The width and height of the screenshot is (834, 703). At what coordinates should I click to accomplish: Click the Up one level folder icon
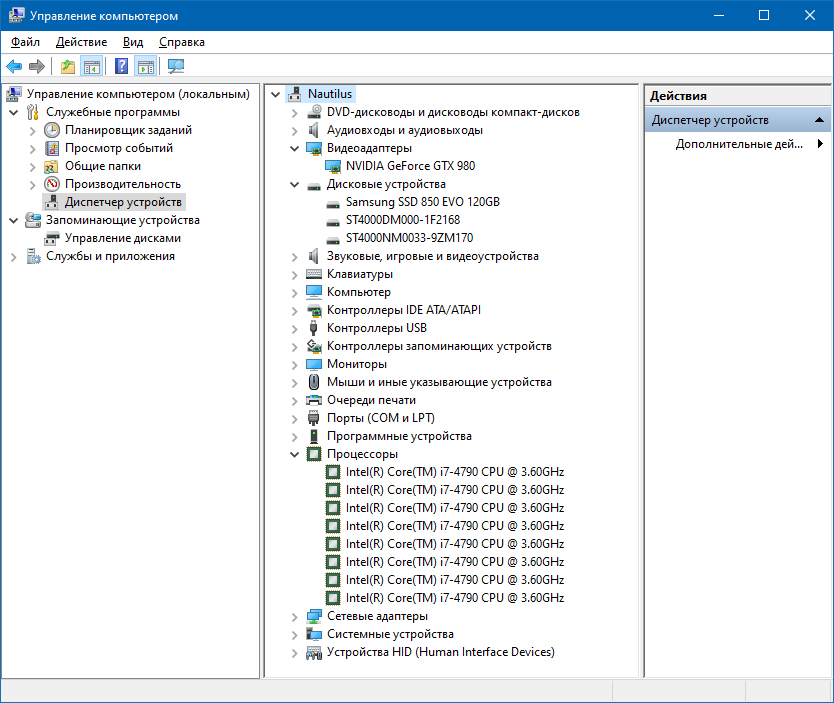point(67,67)
